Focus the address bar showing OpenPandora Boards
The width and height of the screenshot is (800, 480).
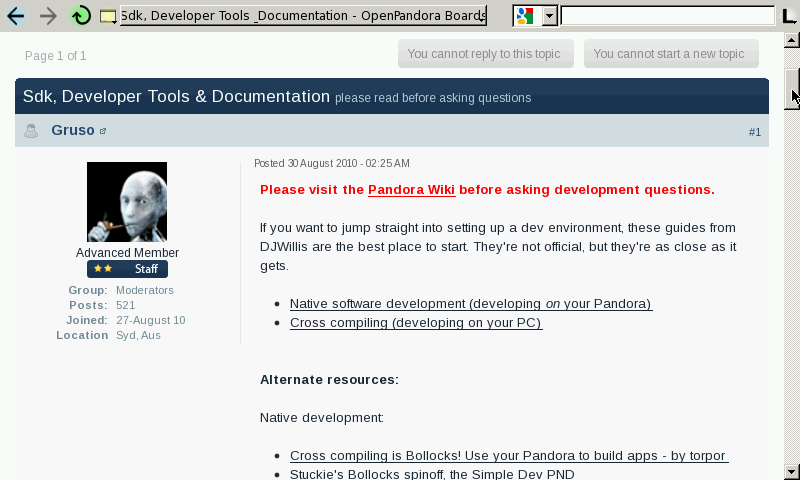pos(303,16)
